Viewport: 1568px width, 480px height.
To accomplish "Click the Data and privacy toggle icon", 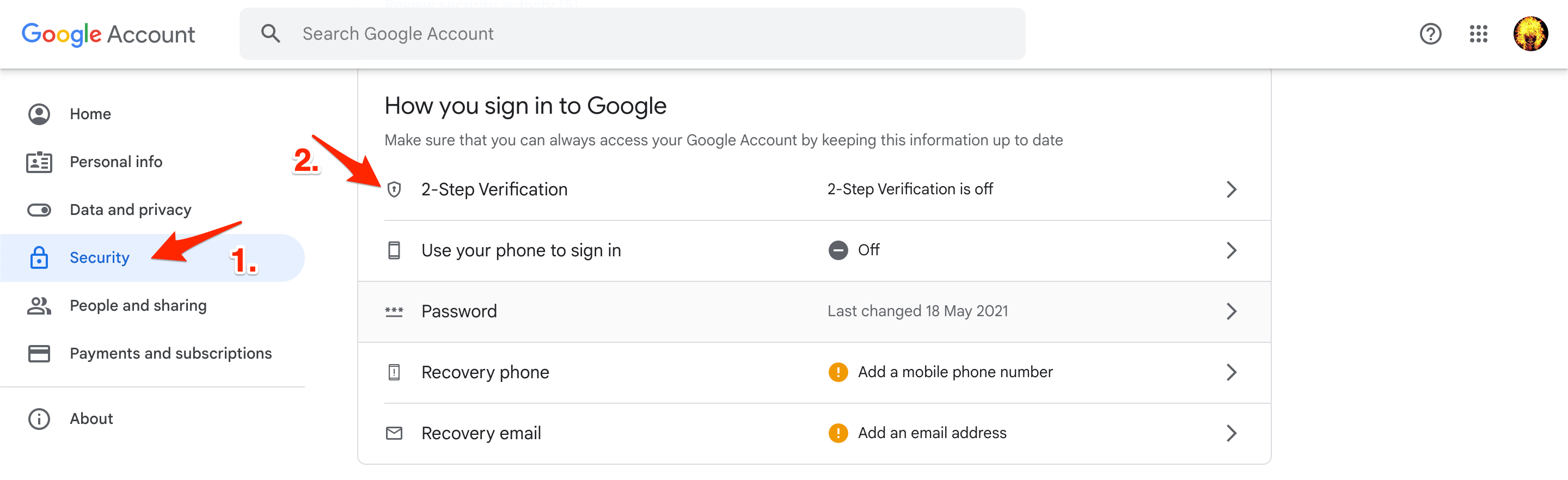I will tap(39, 210).
